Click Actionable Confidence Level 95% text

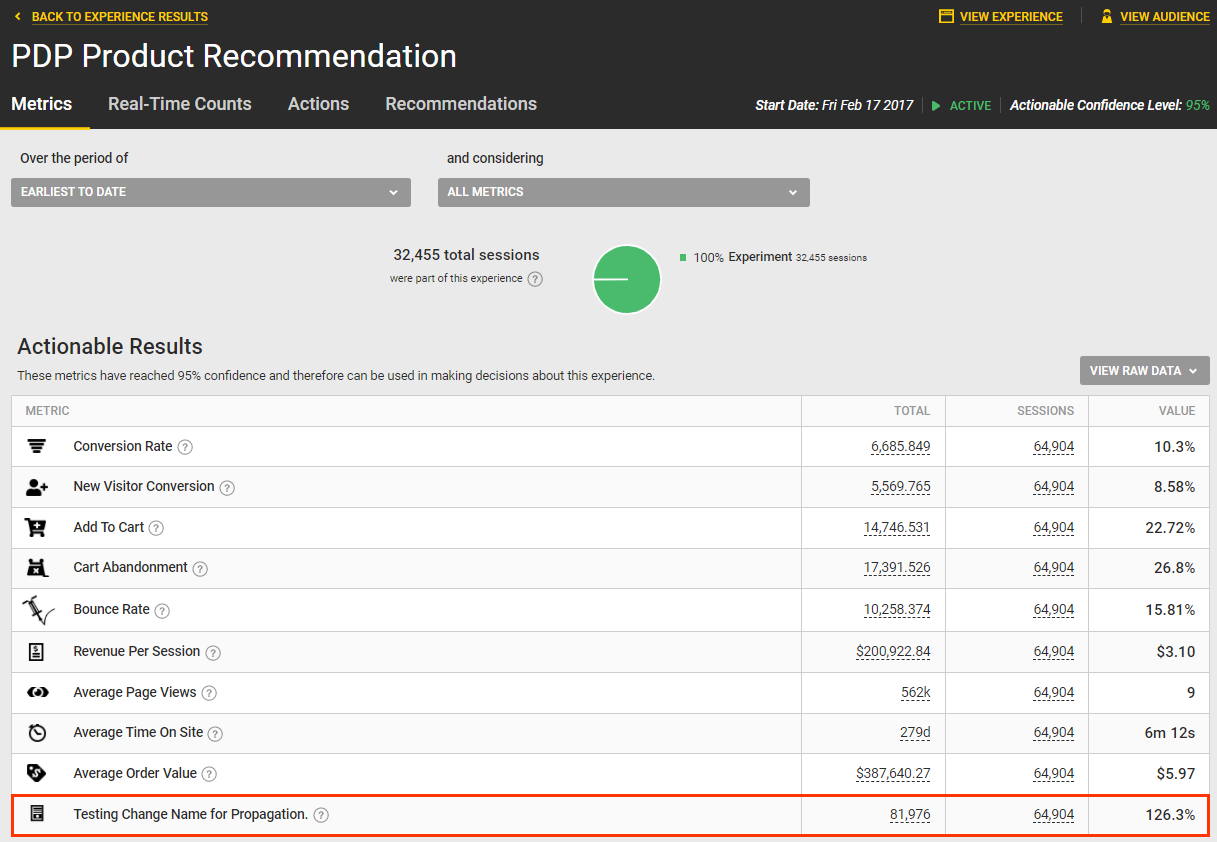tap(1110, 105)
